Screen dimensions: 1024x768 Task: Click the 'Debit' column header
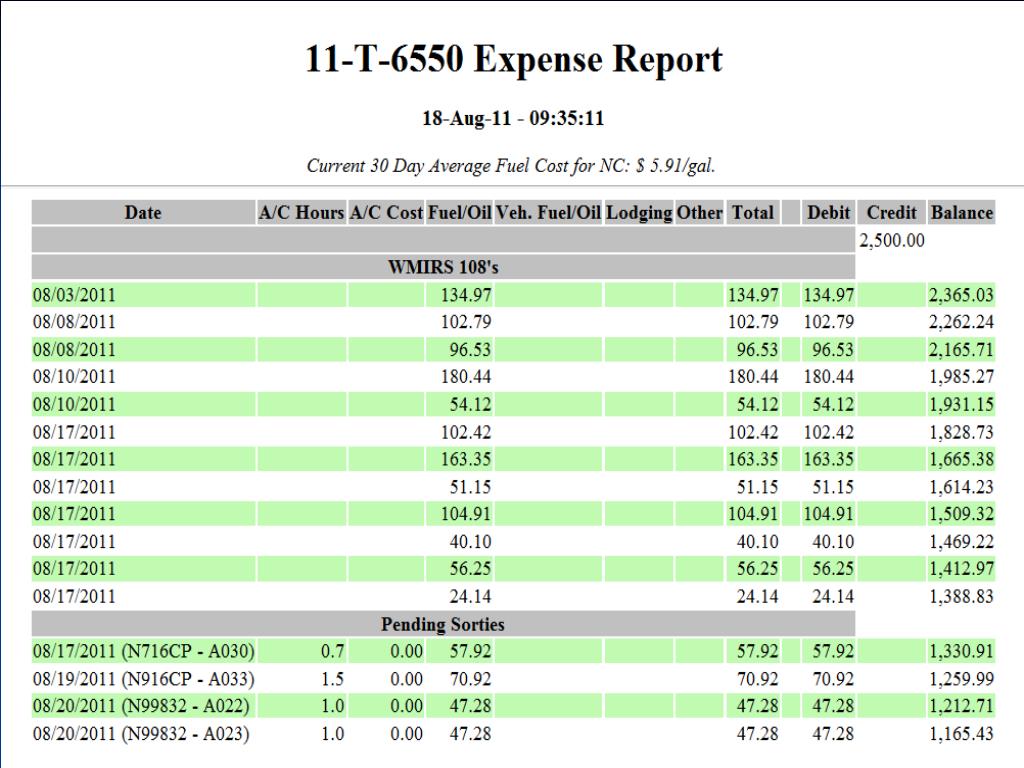(x=828, y=212)
